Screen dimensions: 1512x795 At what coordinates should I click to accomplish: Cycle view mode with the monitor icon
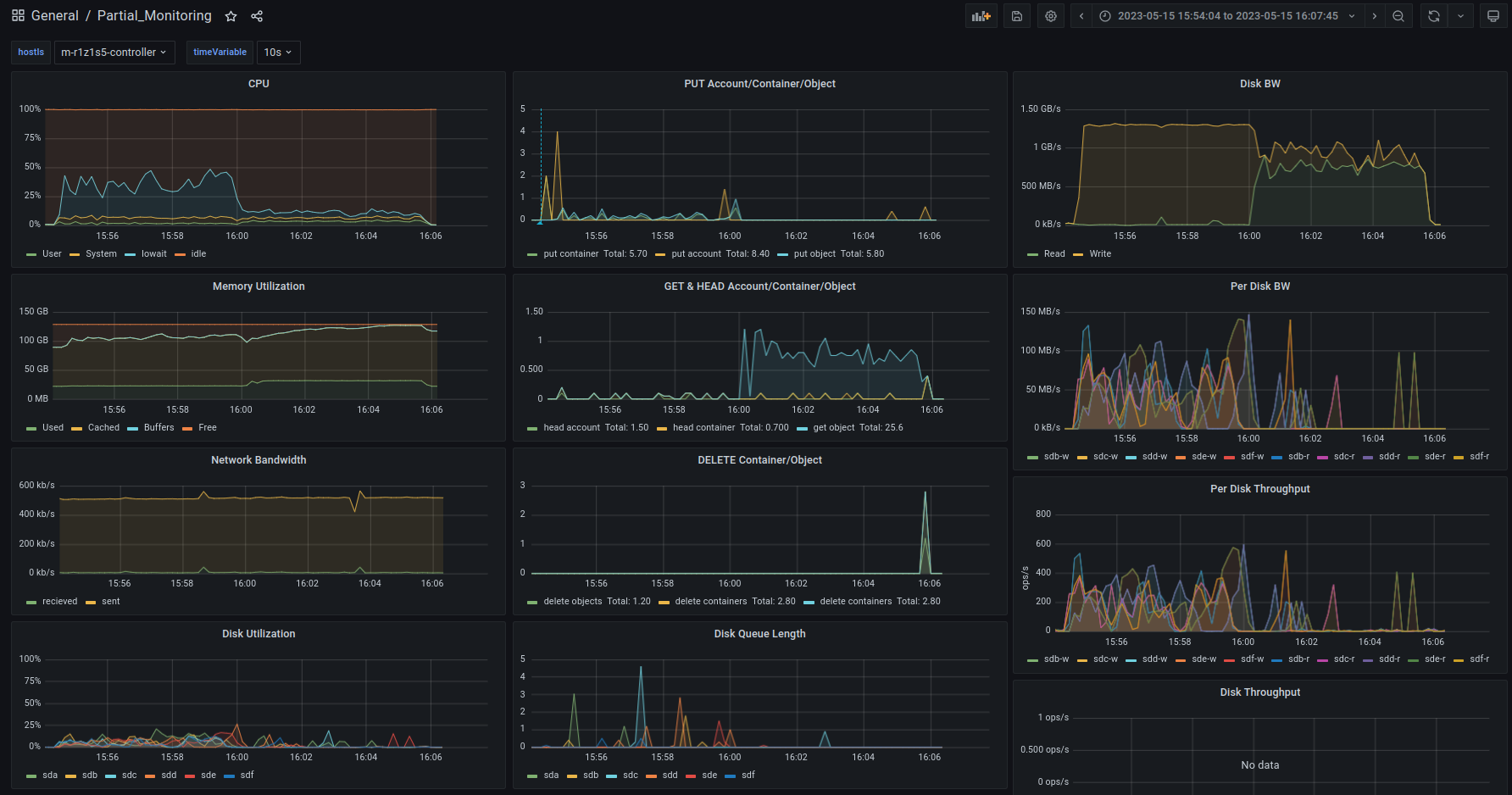pos(1493,16)
